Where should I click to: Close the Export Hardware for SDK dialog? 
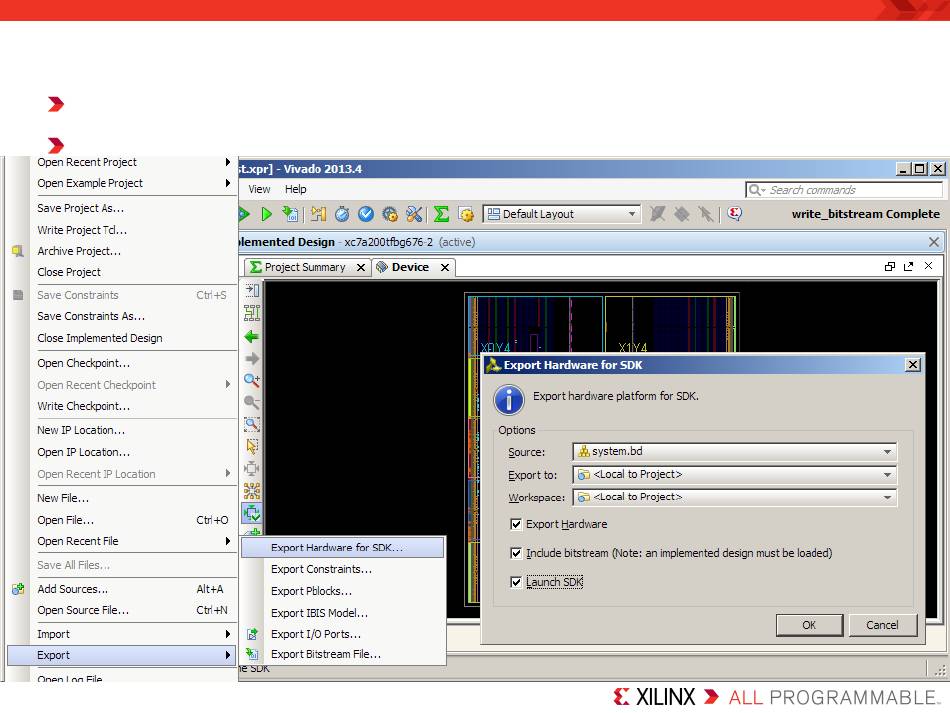tap(912, 365)
